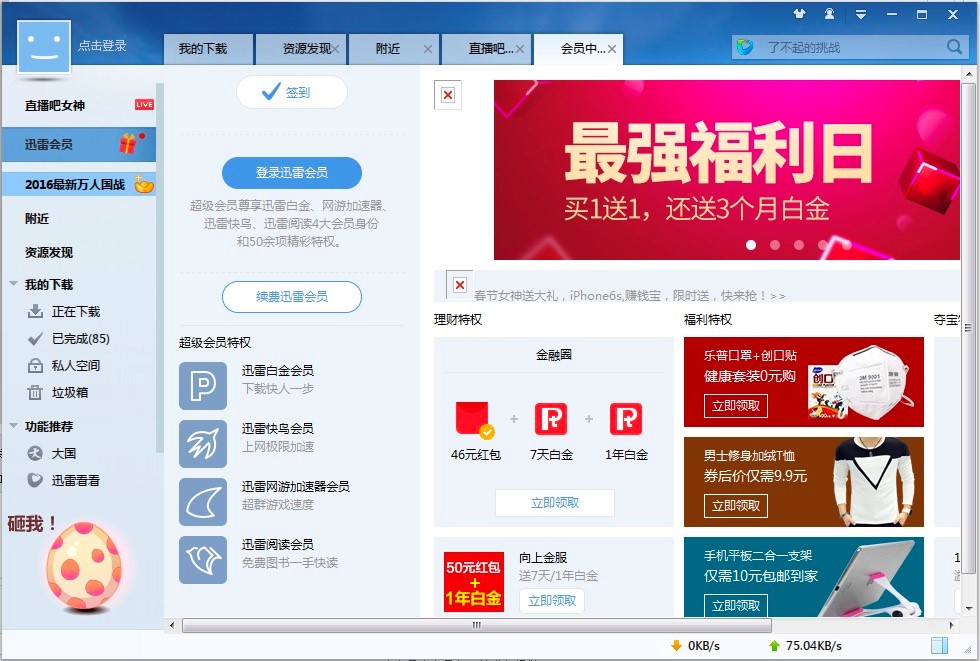This screenshot has width=980, height=661.
Task: Open 2016最新万人国战 sidebar item
Action: [x=79, y=184]
